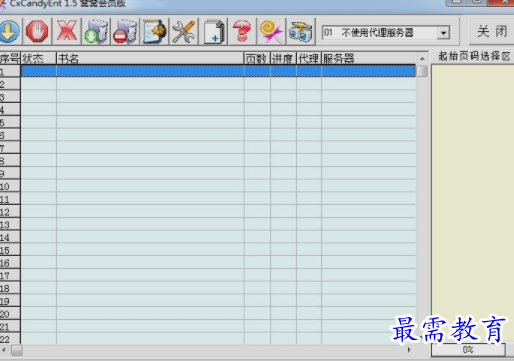
Task: Click the horizontal scrollbar right arrow
Action: [x=409, y=350]
